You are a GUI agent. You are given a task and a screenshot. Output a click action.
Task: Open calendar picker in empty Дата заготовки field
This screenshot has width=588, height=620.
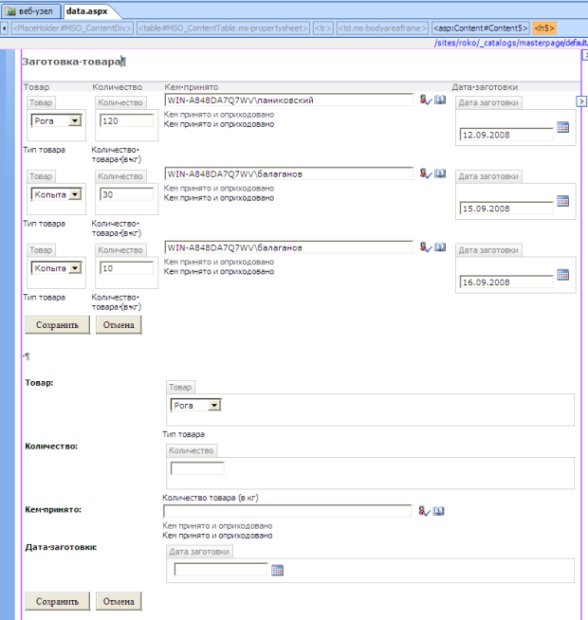(277, 570)
